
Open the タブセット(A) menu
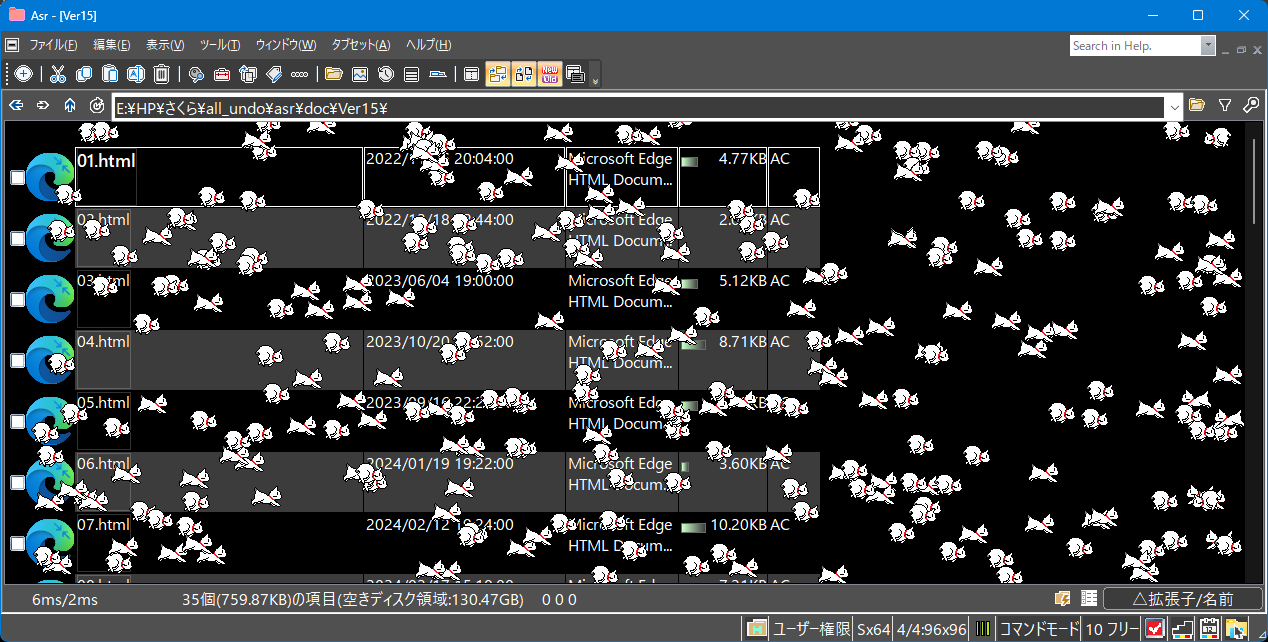pyautogui.click(x=360, y=45)
